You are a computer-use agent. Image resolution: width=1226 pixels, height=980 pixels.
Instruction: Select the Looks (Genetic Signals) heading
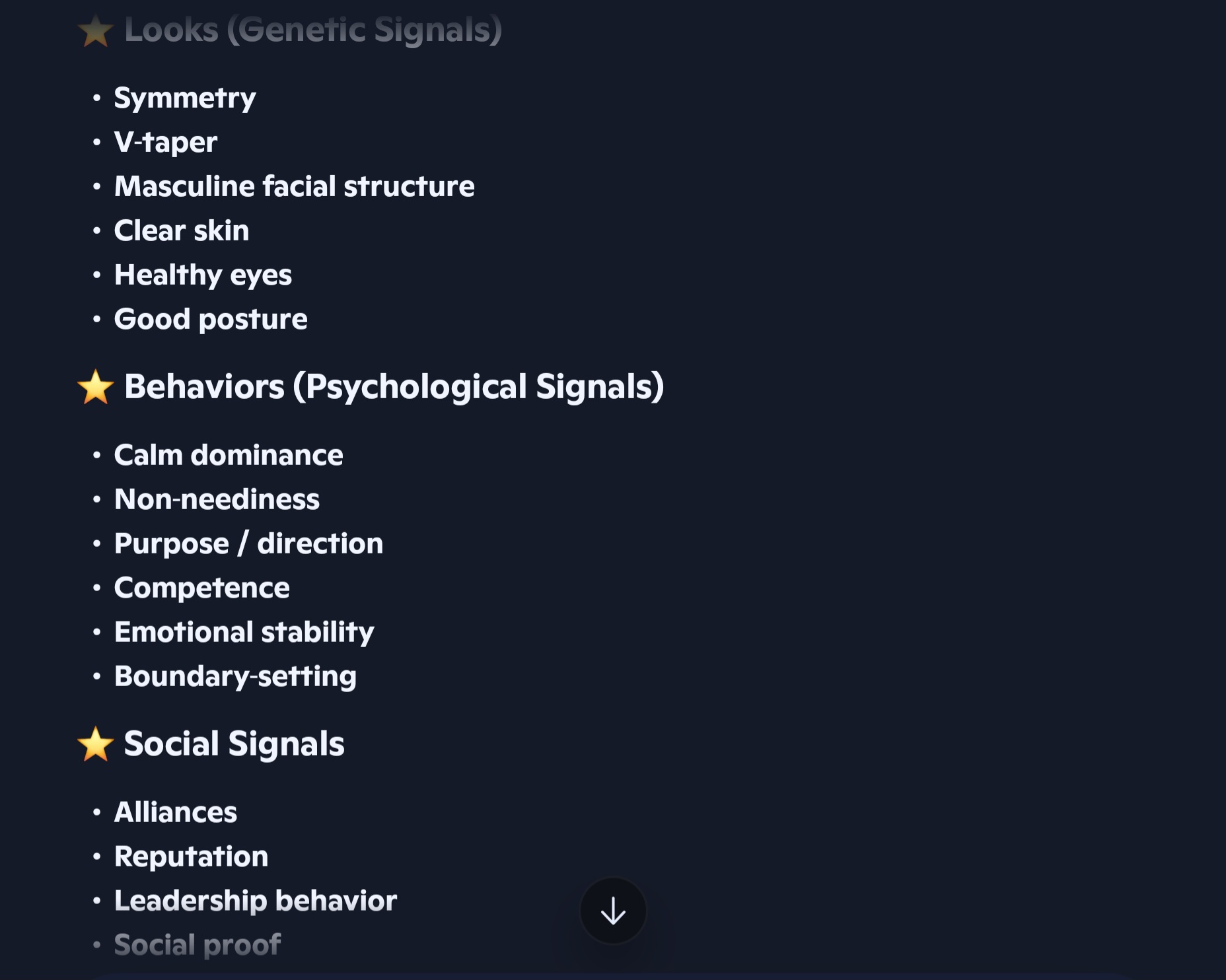tap(313, 30)
